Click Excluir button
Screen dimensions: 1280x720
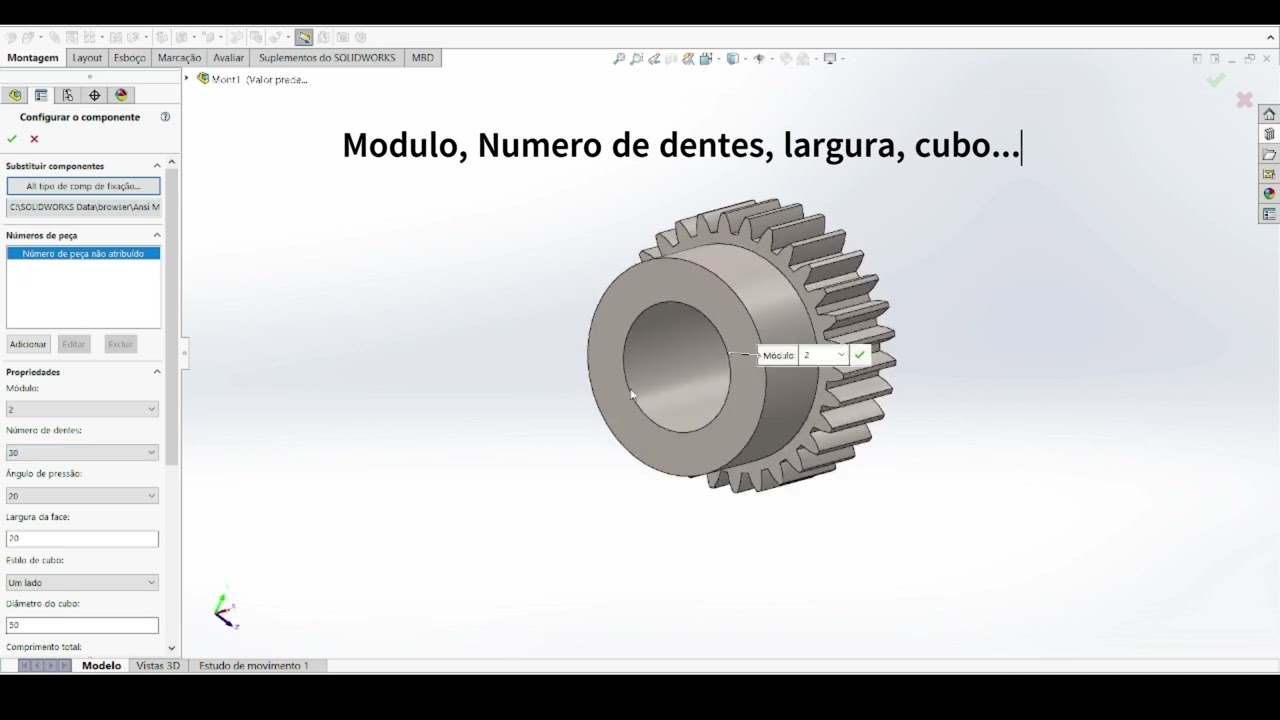pyautogui.click(x=120, y=344)
